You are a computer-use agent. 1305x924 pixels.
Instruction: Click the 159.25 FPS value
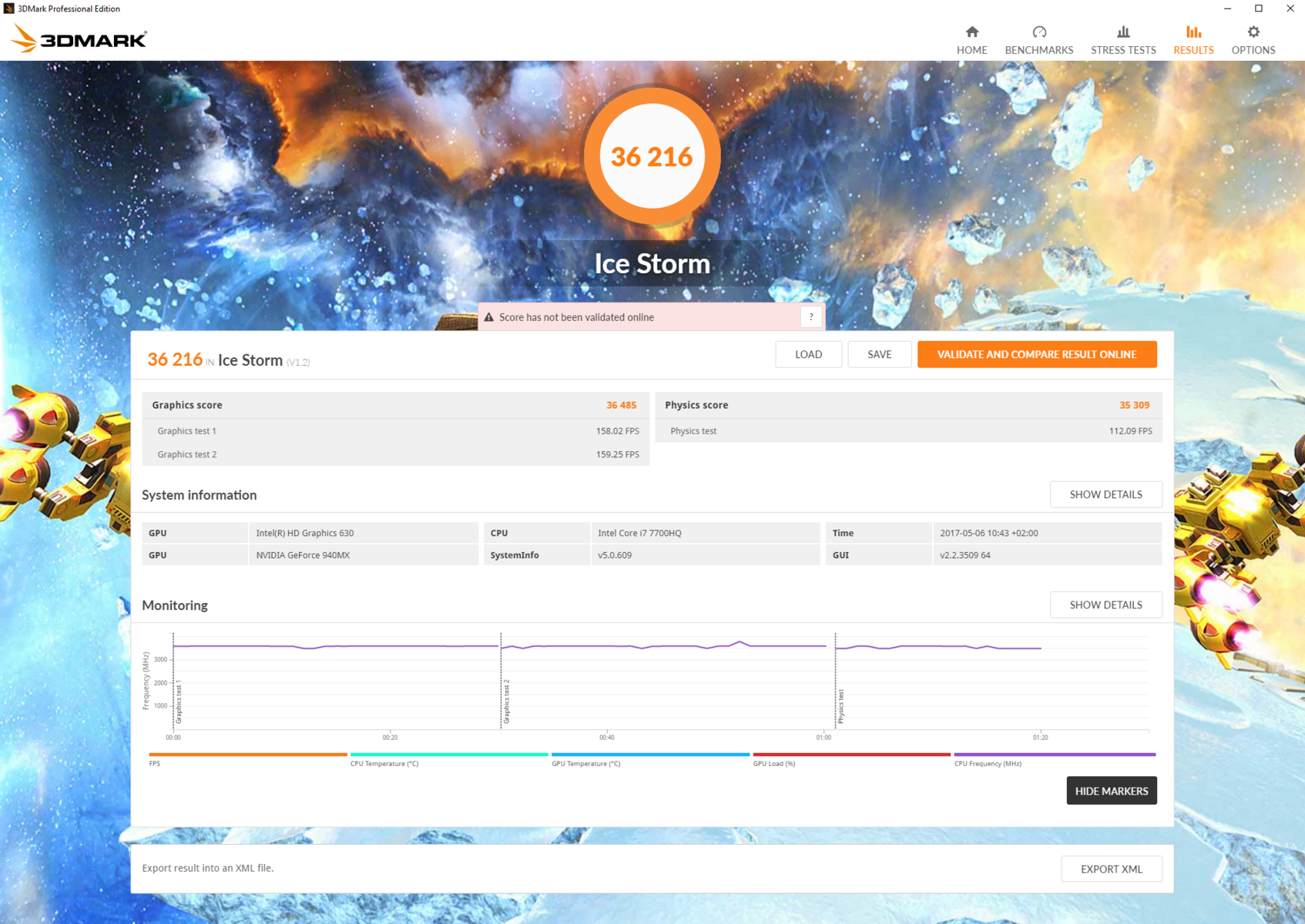pyautogui.click(x=617, y=454)
